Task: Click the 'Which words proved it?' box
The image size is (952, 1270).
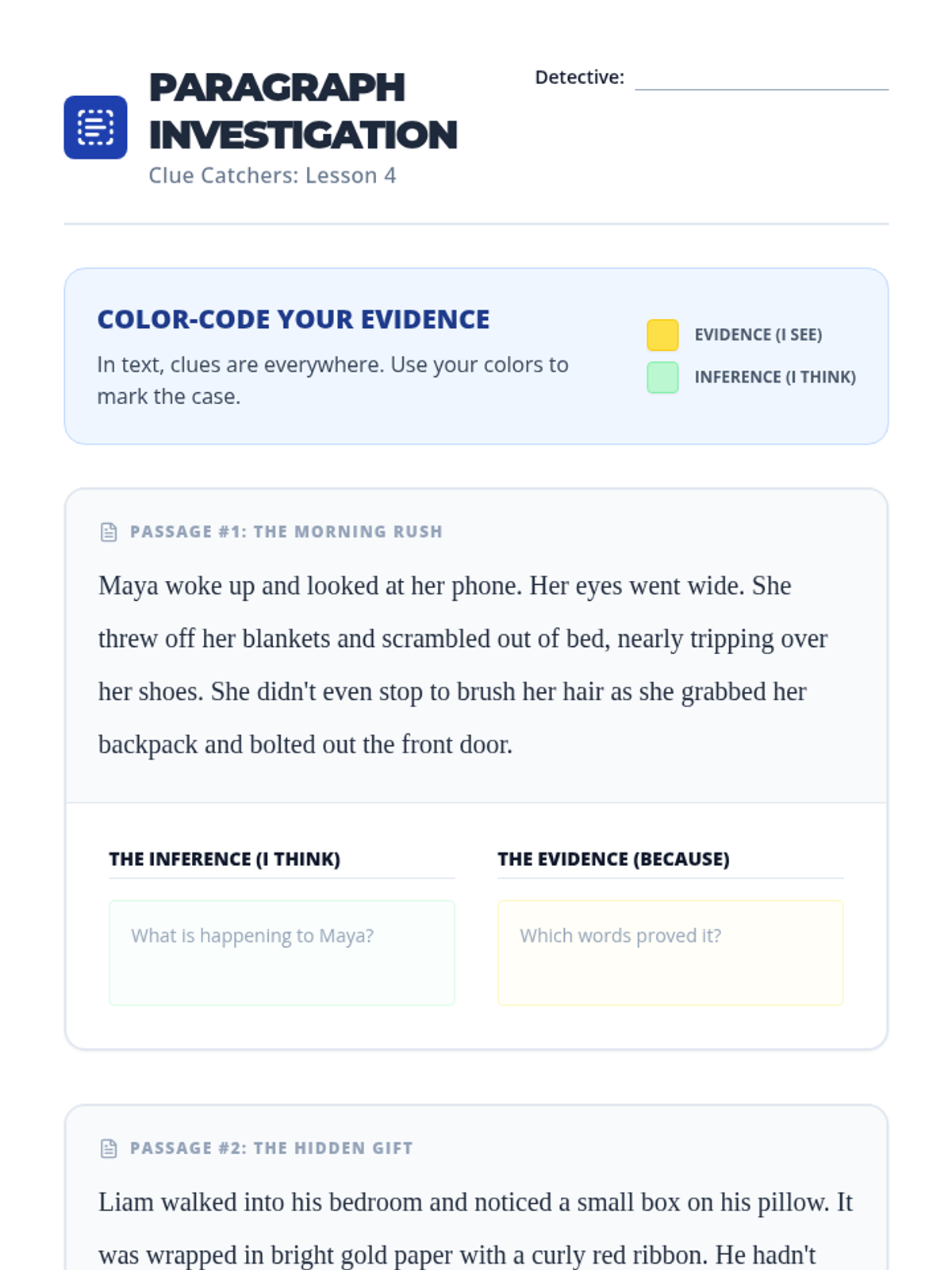Action: (670, 952)
